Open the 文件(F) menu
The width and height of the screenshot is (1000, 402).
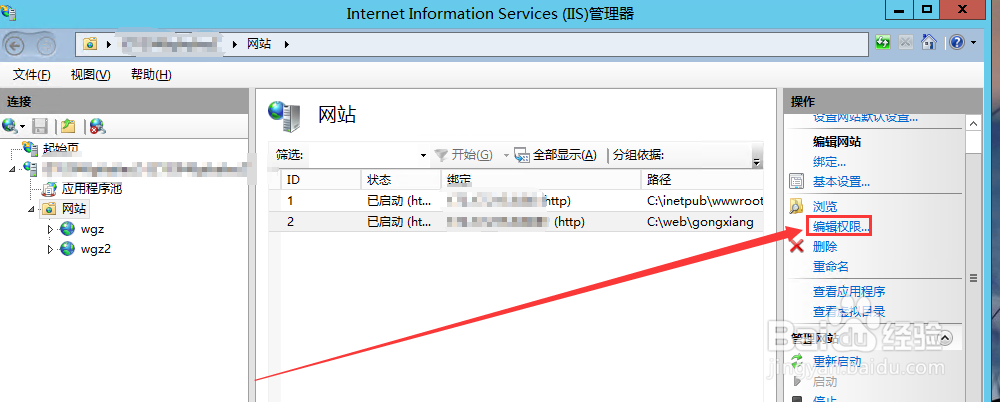(32, 75)
